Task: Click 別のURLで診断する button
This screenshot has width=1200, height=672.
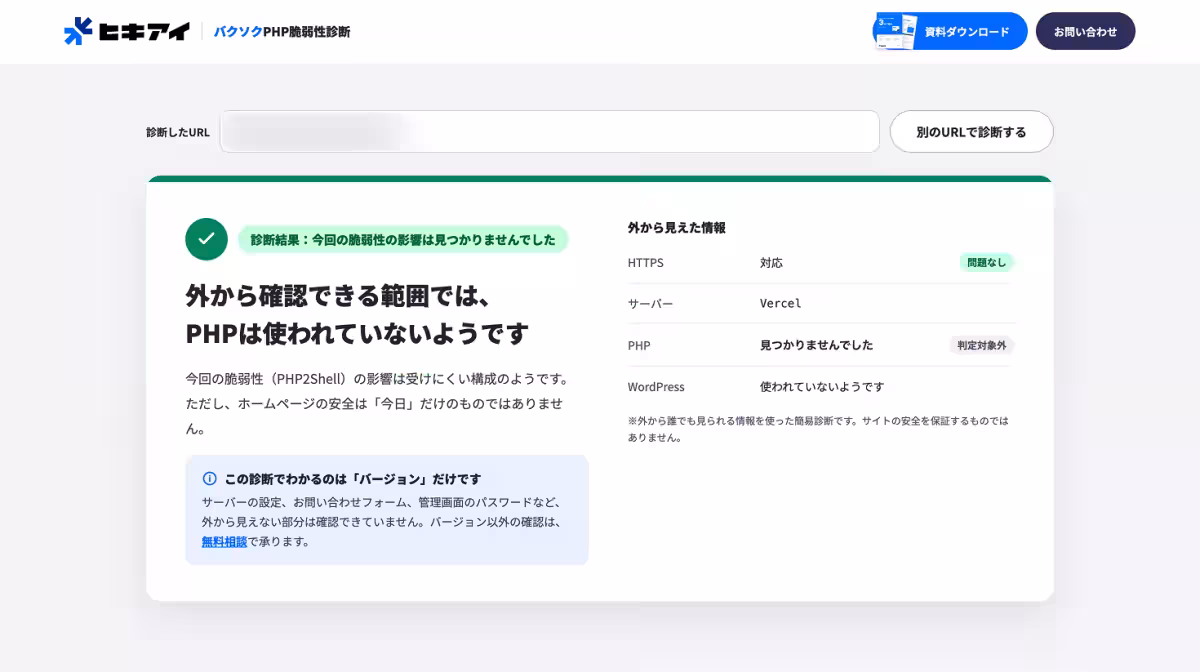Action: pyautogui.click(x=971, y=132)
